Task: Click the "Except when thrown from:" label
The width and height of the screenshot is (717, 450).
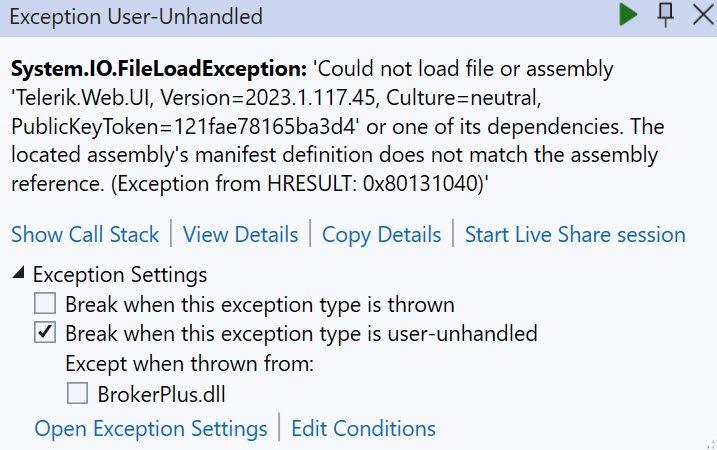Action: tap(189, 363)
